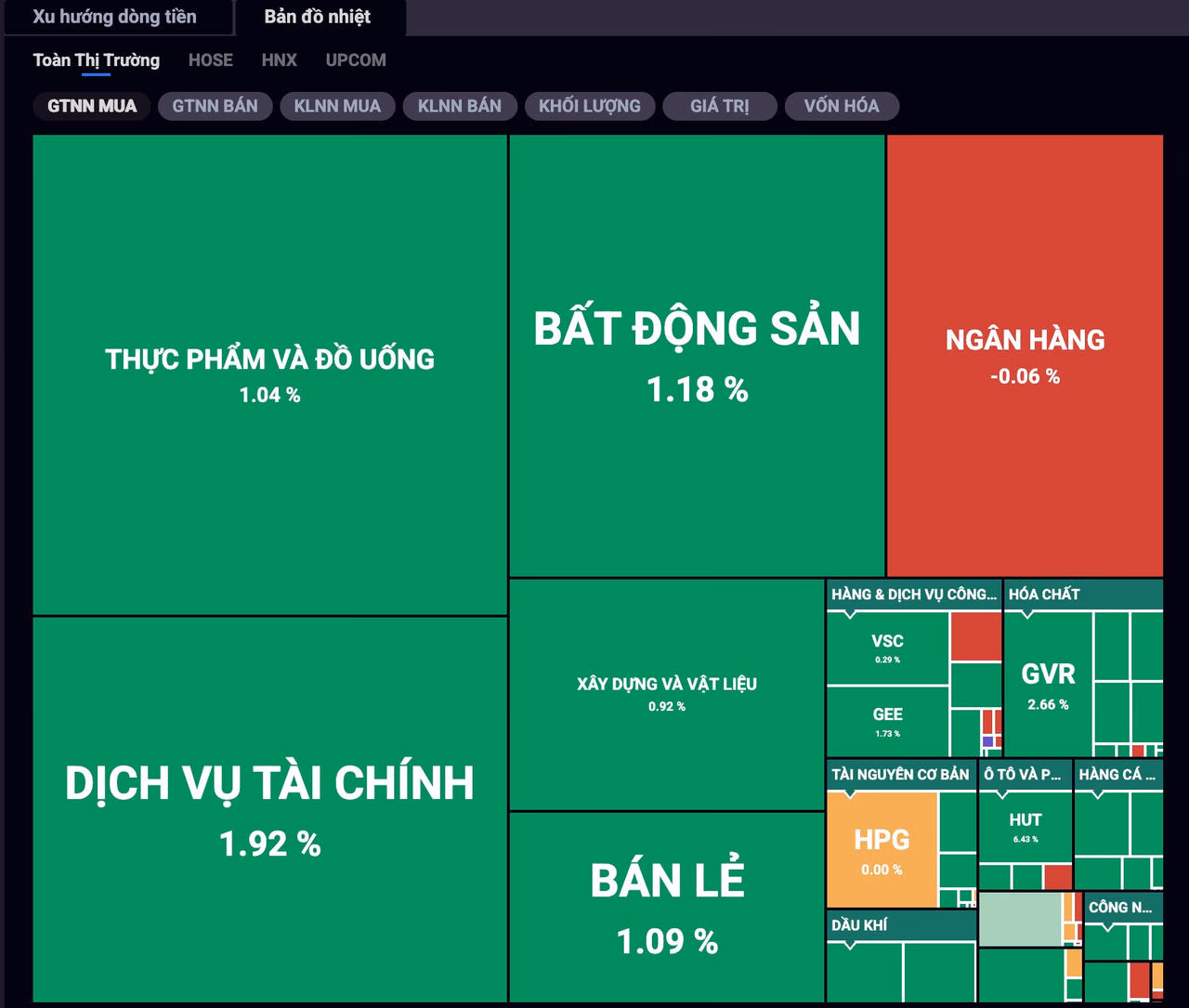
Task: Enable the GTNN BÁN filter pill
Action: (215, 106)
